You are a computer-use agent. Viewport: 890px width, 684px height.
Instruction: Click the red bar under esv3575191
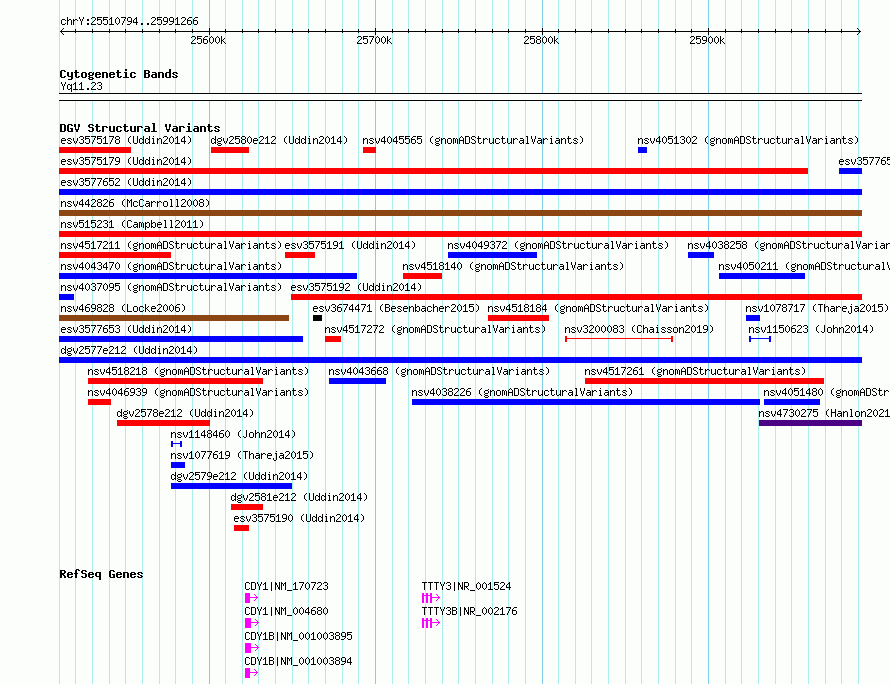point(300,255)
